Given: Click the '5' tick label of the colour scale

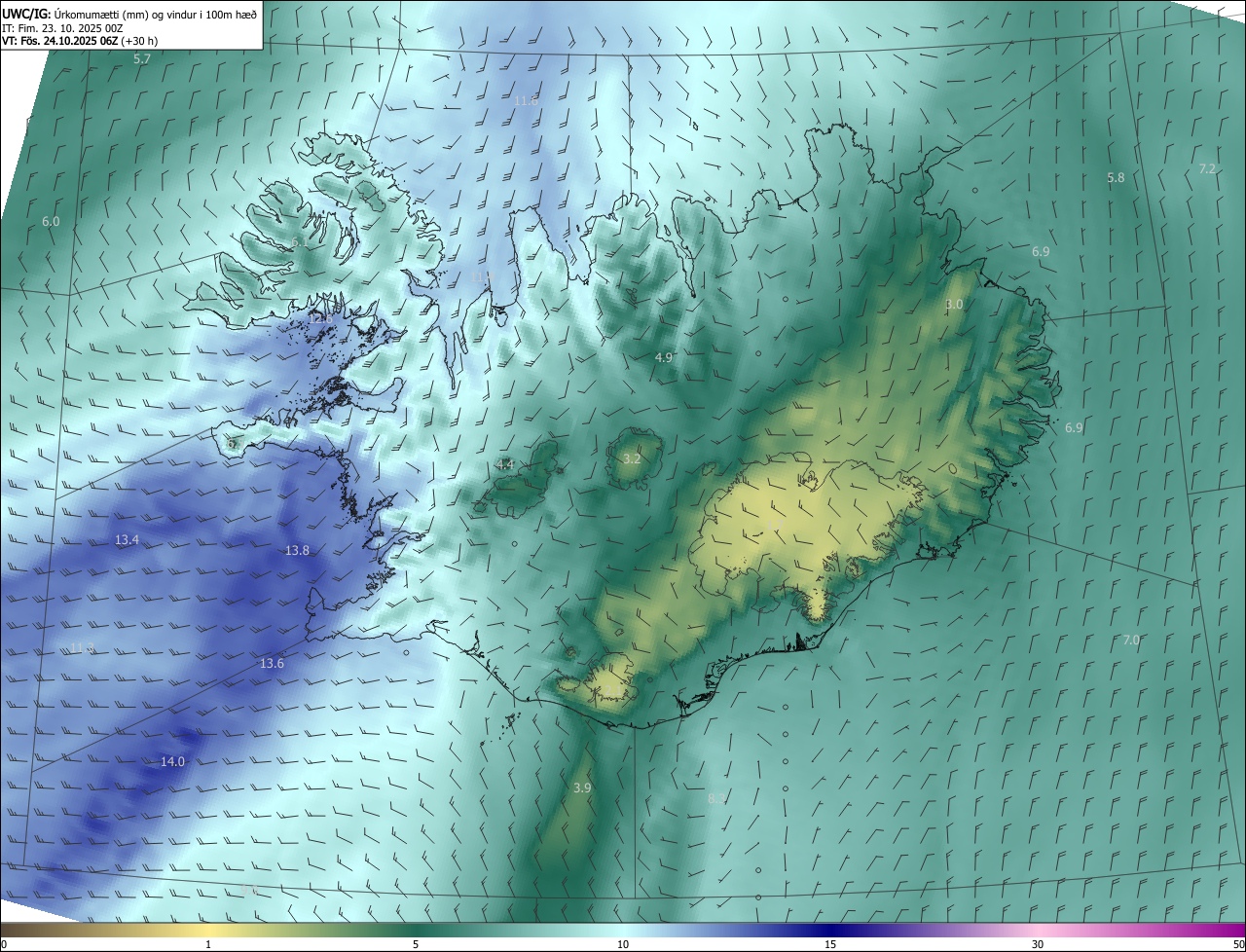Looking at the screenshot, I should tap(416, 944).
